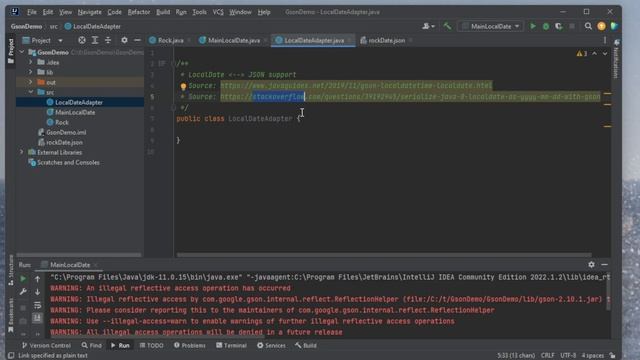Screen dimensions: 640x360
Task: Go to the previous highlighted warning
Action: point(594,53)
